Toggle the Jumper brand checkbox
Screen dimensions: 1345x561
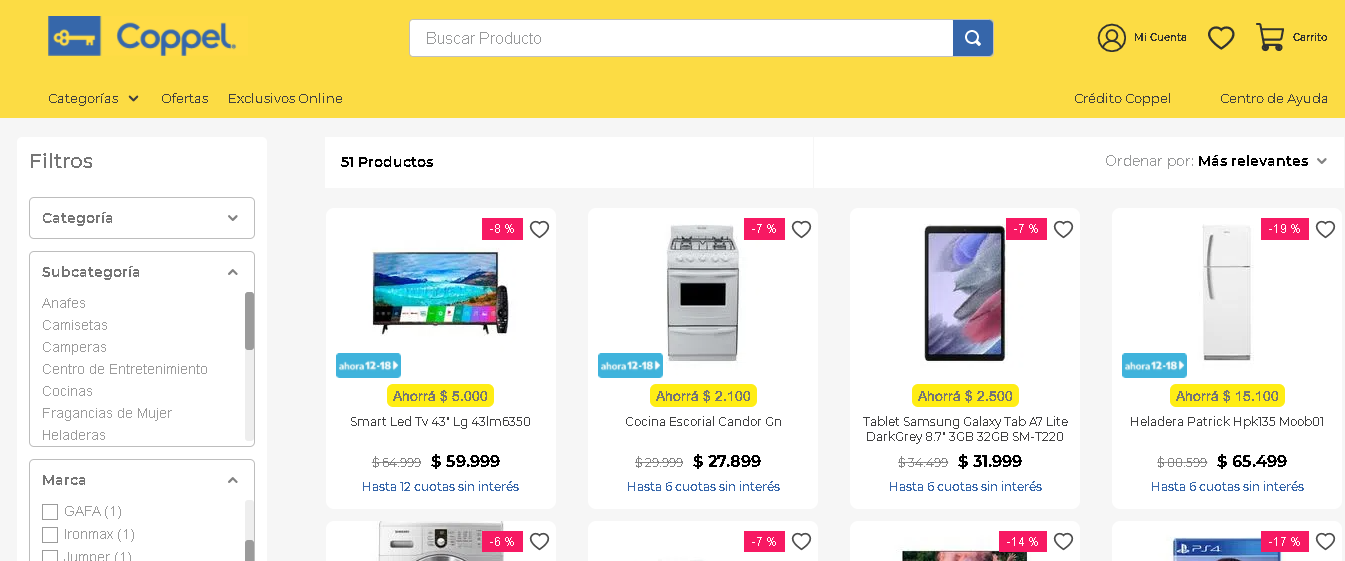(x=50, y=556)
